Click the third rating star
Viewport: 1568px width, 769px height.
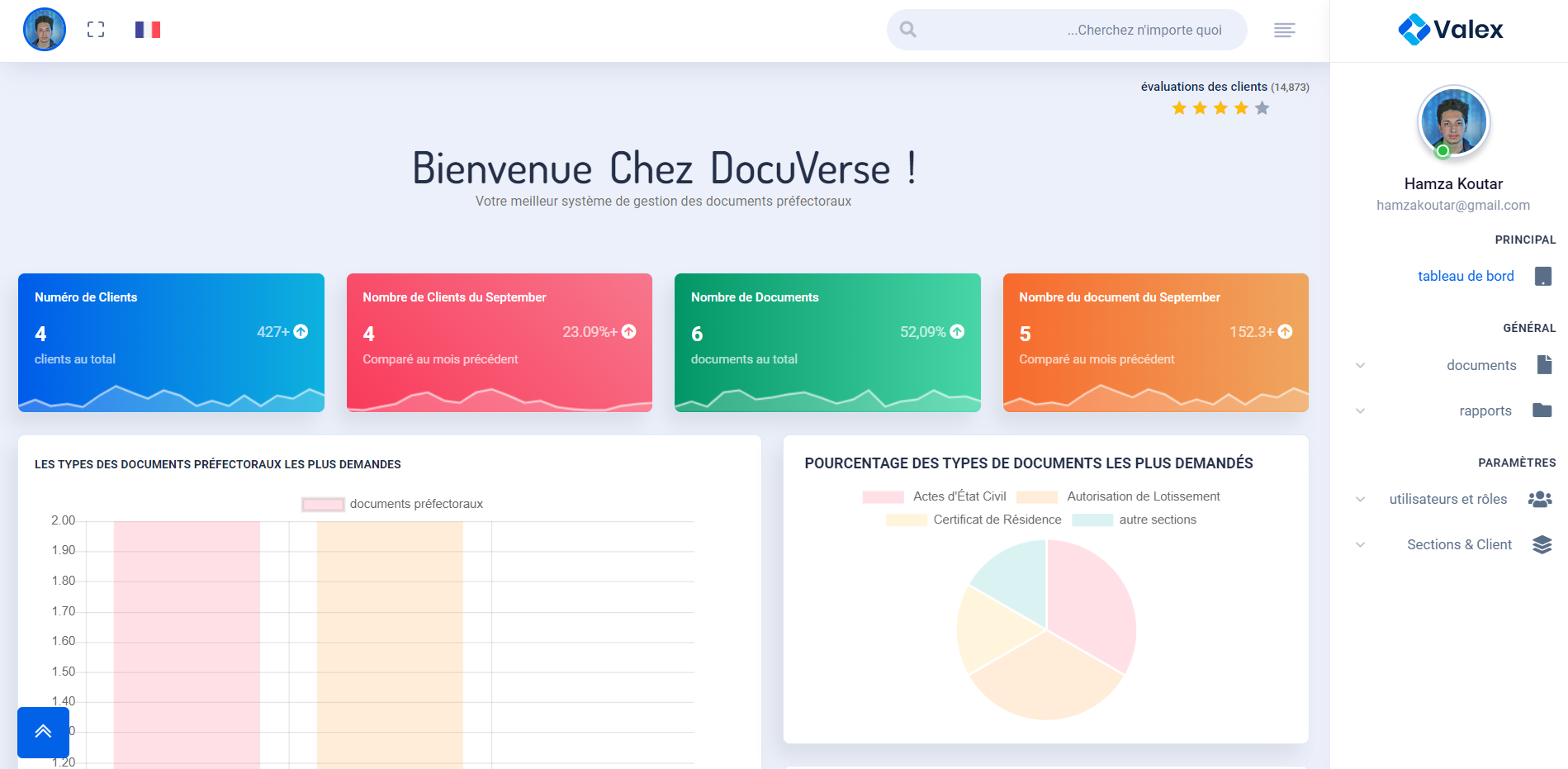tap(1220, 108)
